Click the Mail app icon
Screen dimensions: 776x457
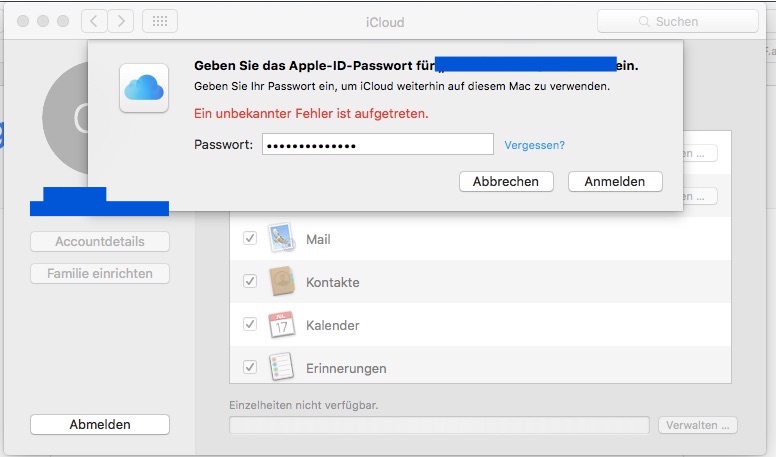281,239
